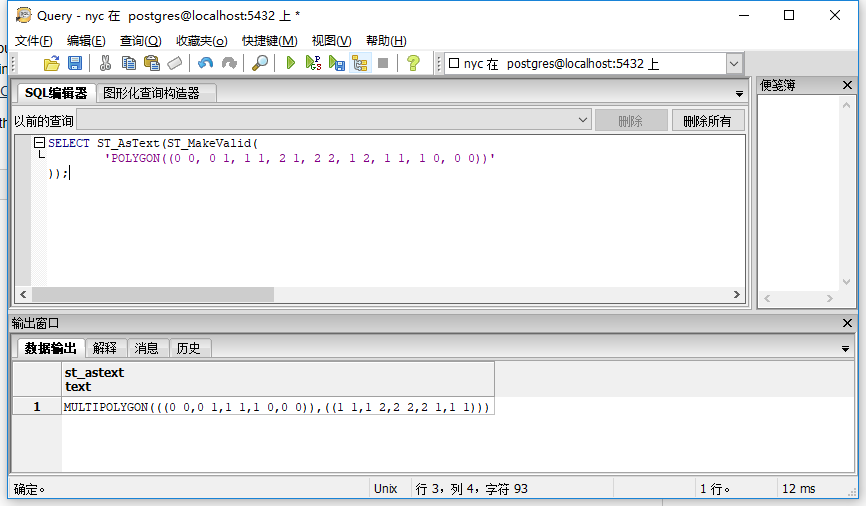This screenshot has width=866, height=506.
Task: Click the editor horizontal scrollbar thumb
Action: click(153, 294)
